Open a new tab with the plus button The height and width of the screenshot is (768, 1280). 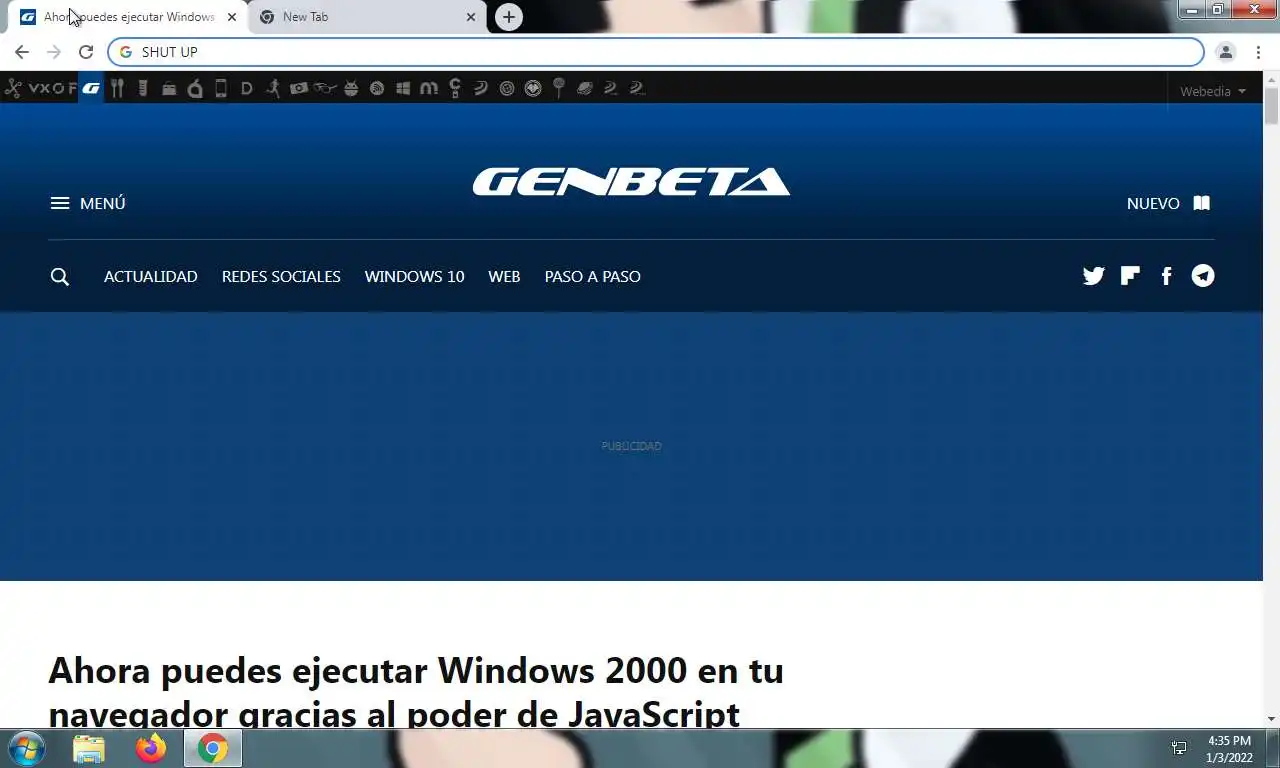[509, 17]
